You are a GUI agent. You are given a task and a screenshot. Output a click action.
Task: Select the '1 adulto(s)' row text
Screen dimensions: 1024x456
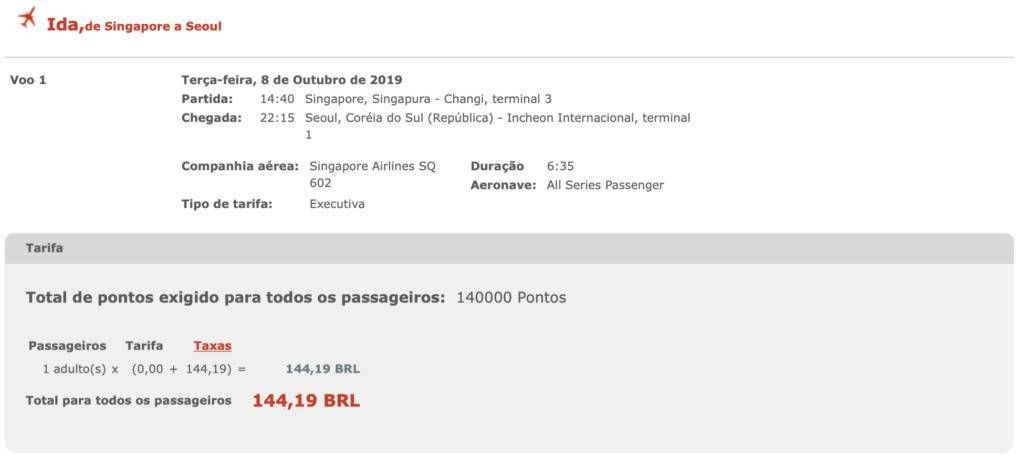coord(74,369)
